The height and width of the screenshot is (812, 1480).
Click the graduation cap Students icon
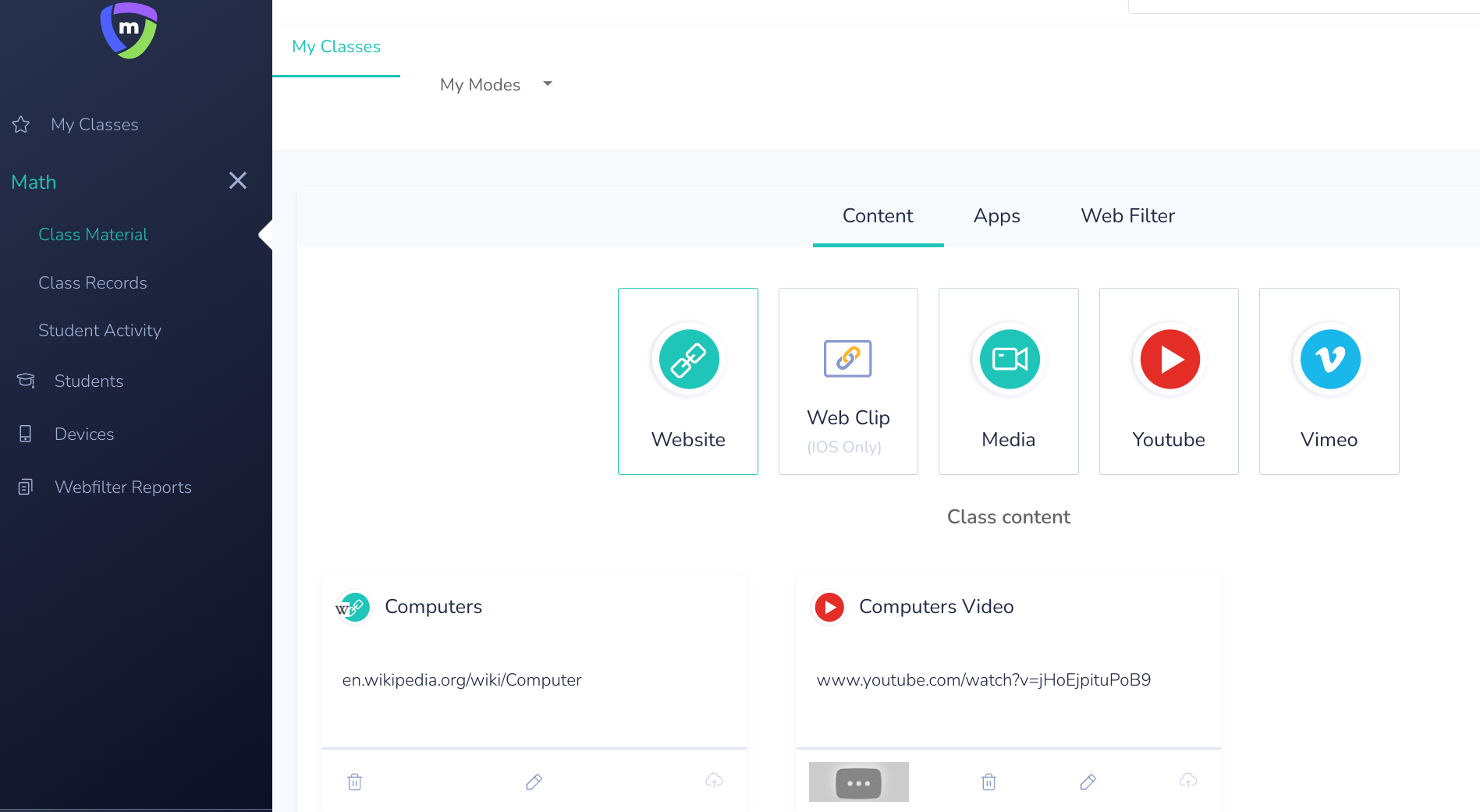coord(26,381)
